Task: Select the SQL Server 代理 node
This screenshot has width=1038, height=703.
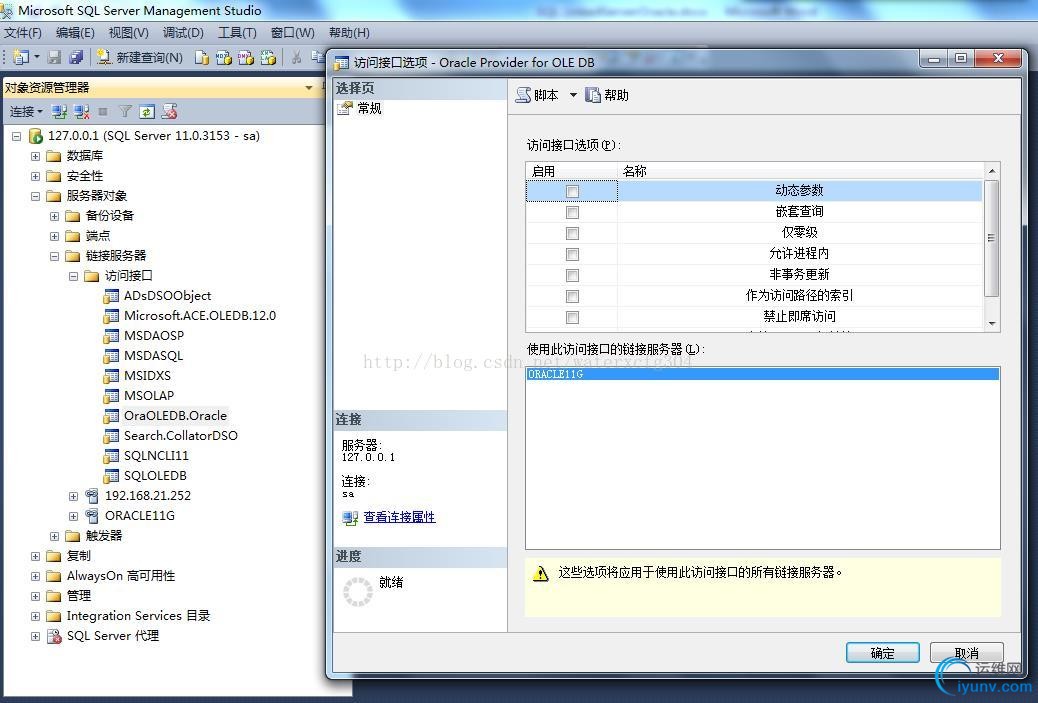Action: [x=113, y=636]
